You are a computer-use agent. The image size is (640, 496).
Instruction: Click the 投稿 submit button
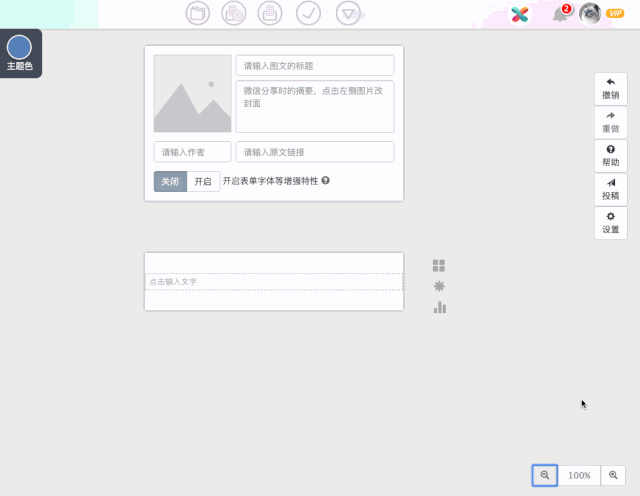(611, 189)
